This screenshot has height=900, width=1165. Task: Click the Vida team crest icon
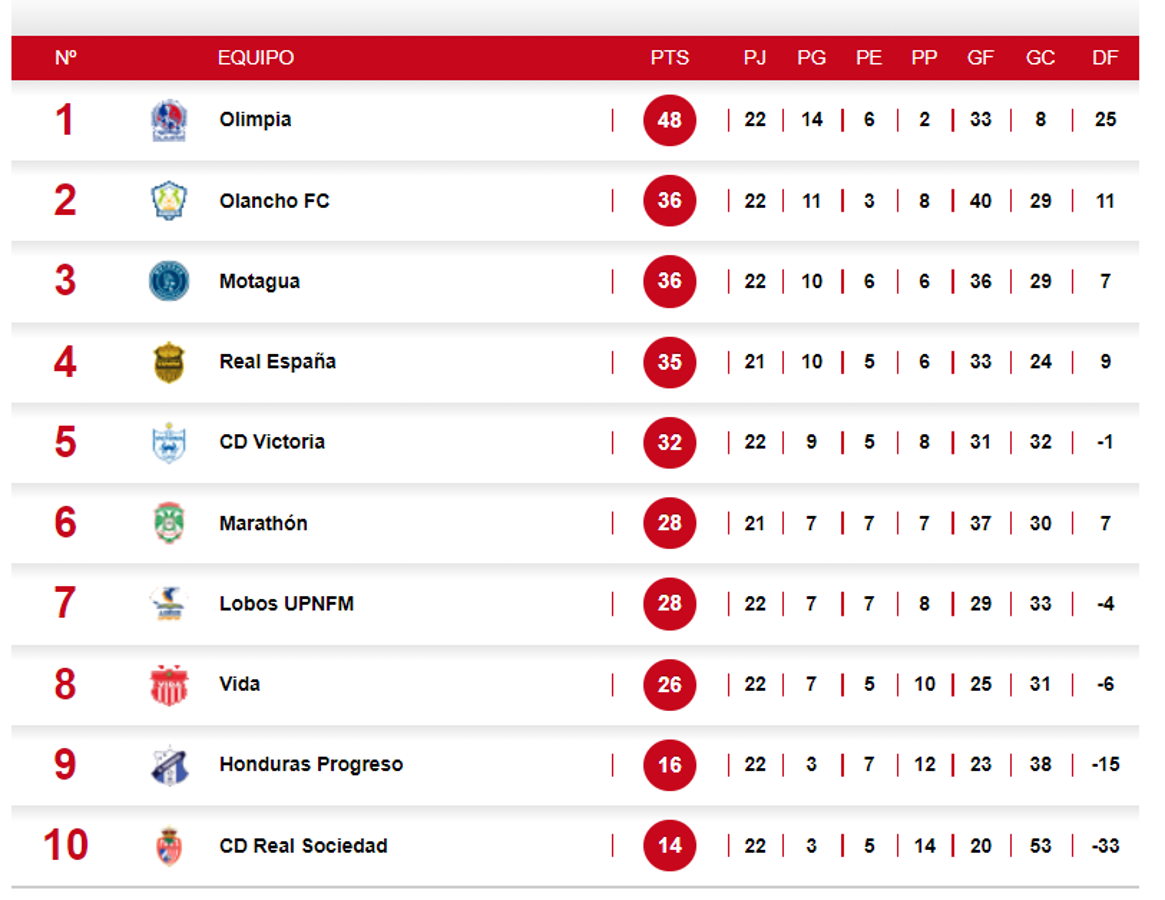(x=168, y=685)
